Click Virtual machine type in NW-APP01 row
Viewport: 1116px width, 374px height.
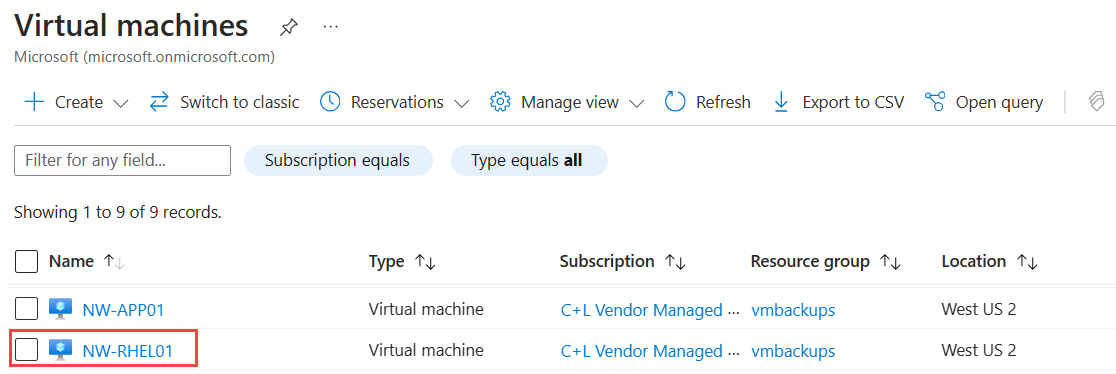click(426, 309)
